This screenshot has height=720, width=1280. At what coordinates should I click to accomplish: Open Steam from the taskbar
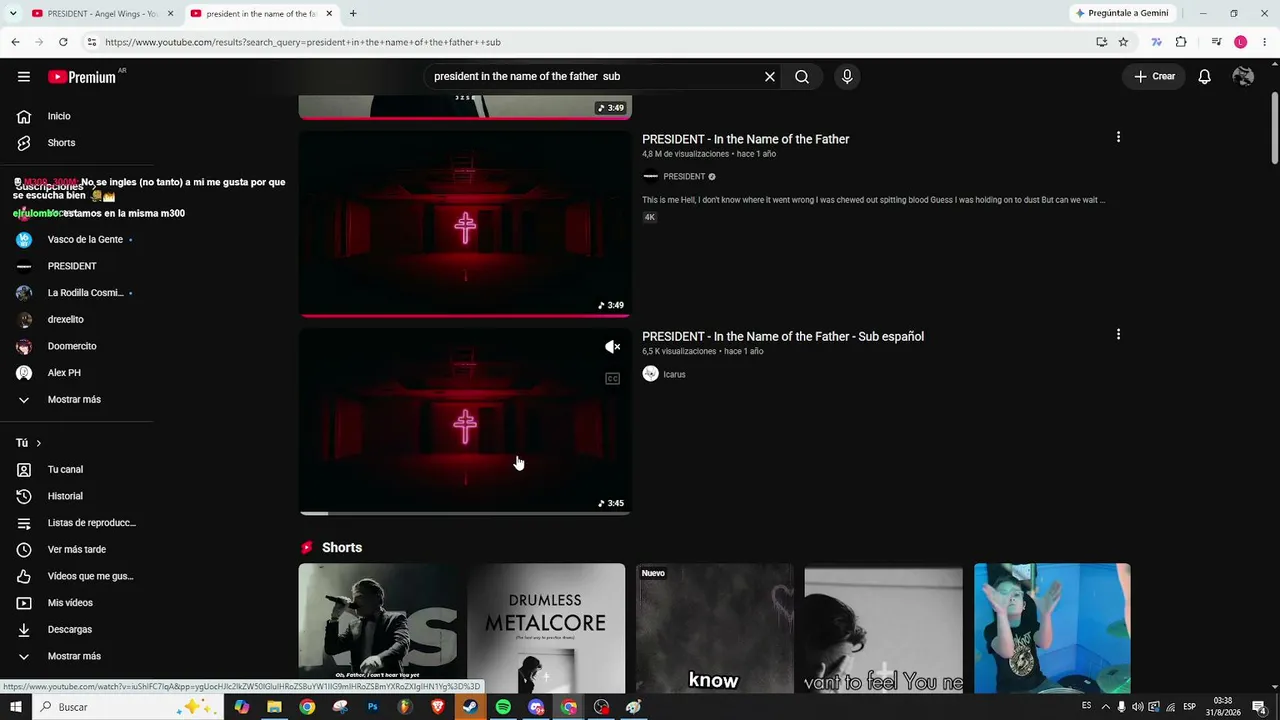pos(470,707)
